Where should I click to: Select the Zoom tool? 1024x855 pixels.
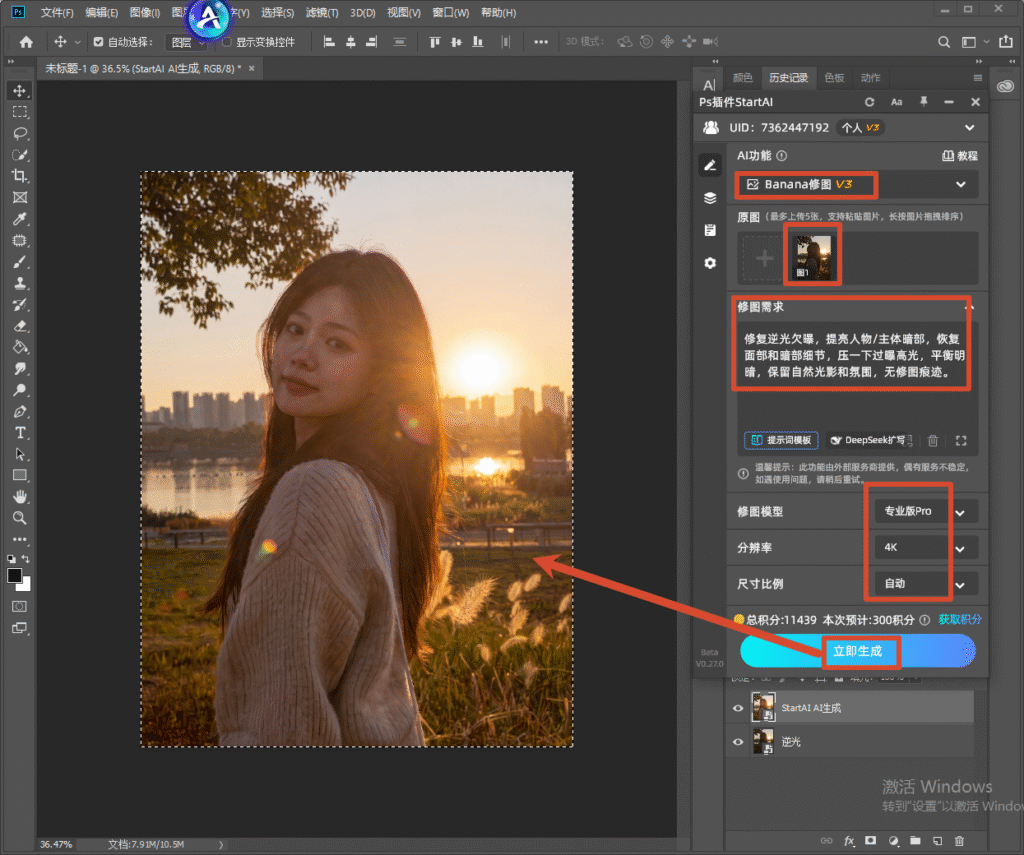tap(20, 519)
